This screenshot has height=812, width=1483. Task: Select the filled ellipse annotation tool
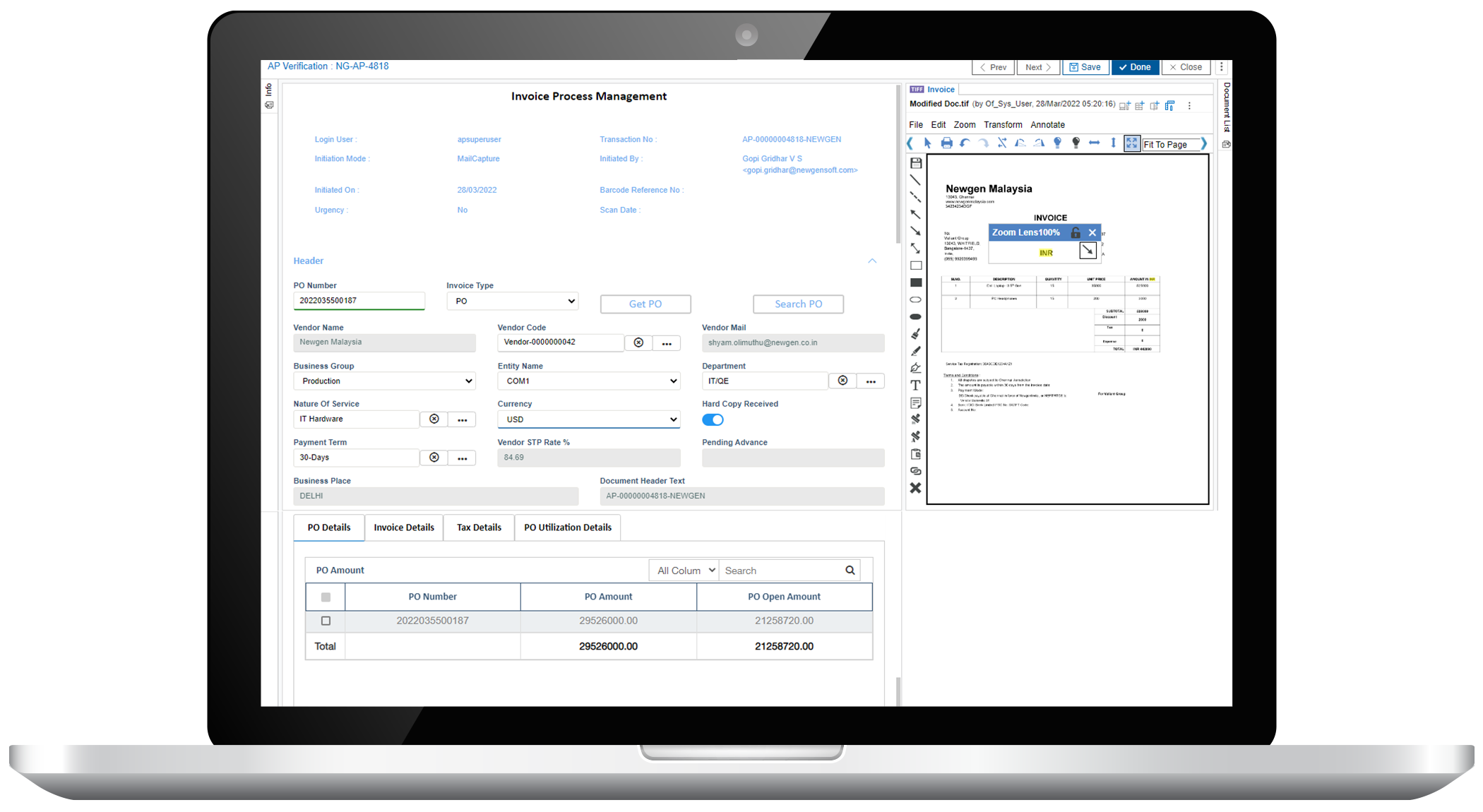tap(916, 316)
